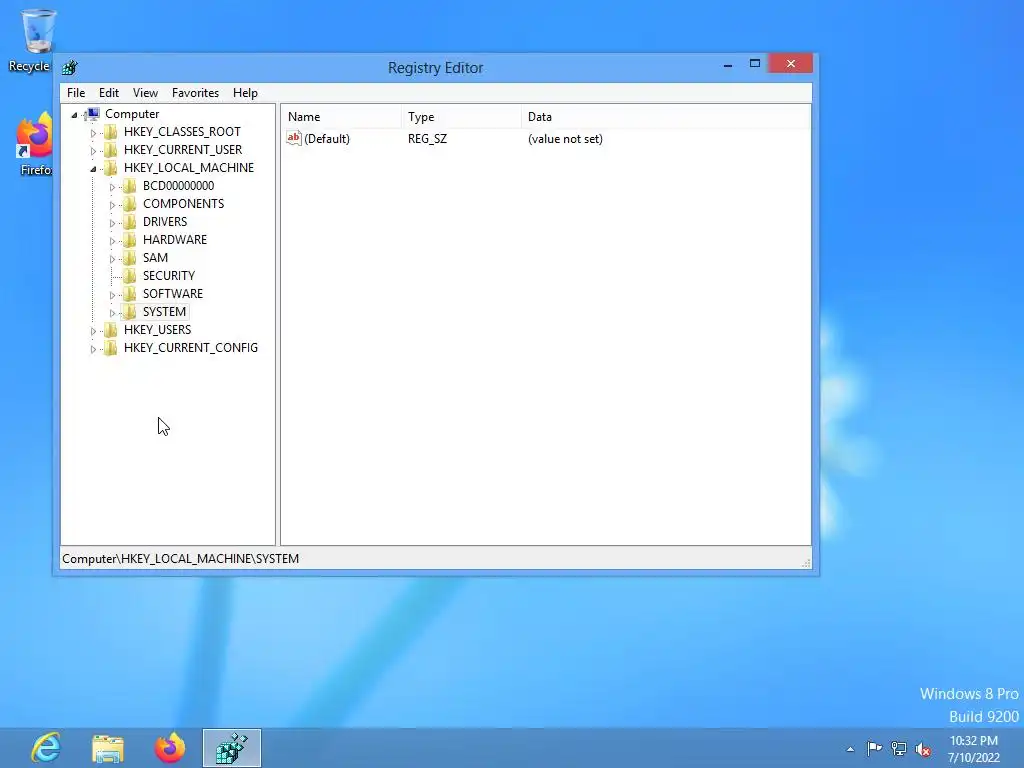Click Registry Editor taskbar button
The height and width of the screenshot is (768, 1024).
tap(232, 748)
